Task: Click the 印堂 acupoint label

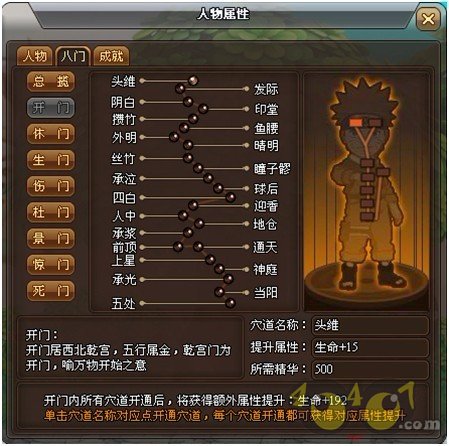Action: [266, 109]
